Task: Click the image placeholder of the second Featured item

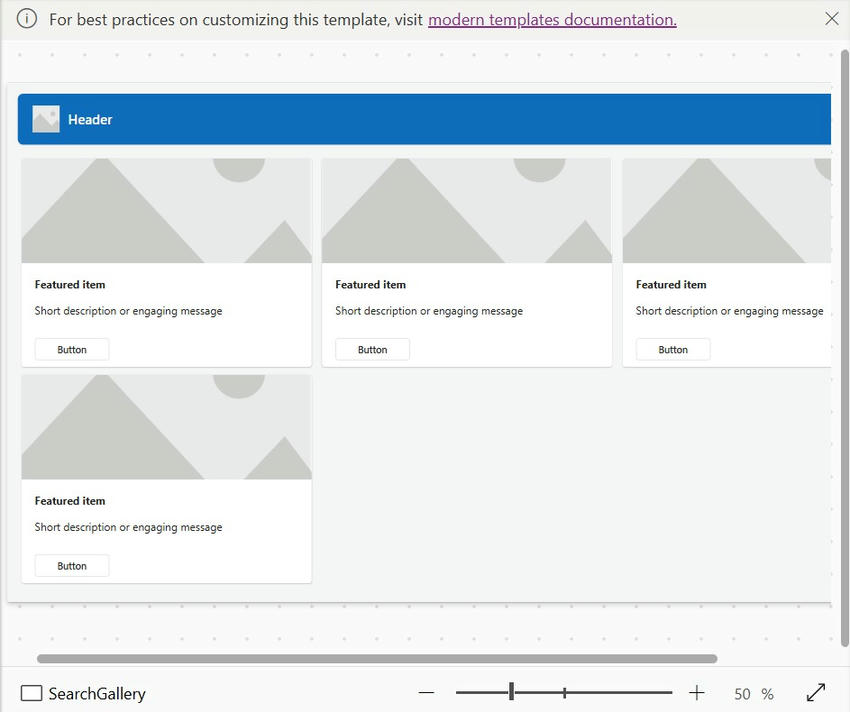Action: 466,209
